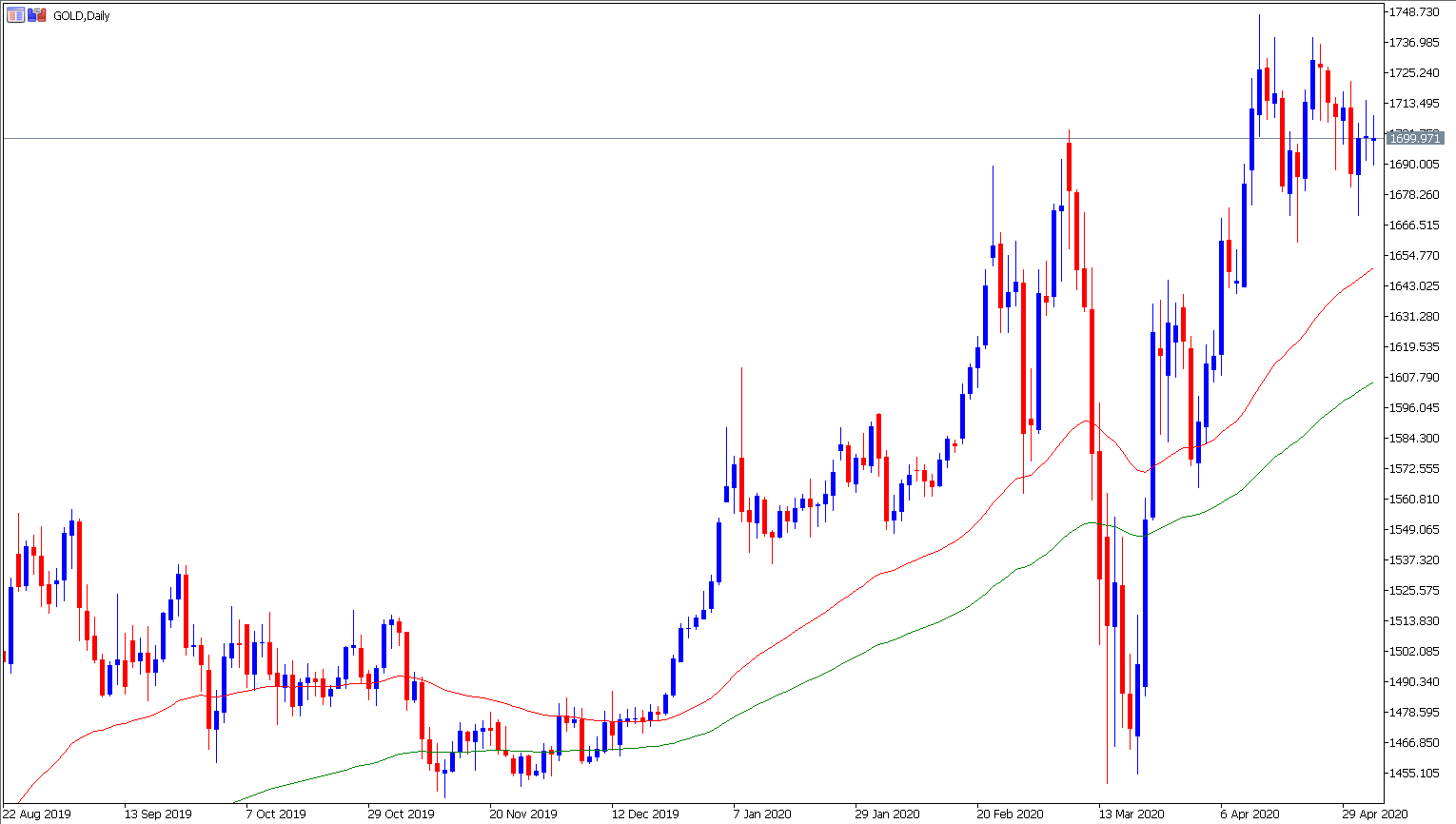Click the 1572.555 price scale label

tap(1414, 469)
